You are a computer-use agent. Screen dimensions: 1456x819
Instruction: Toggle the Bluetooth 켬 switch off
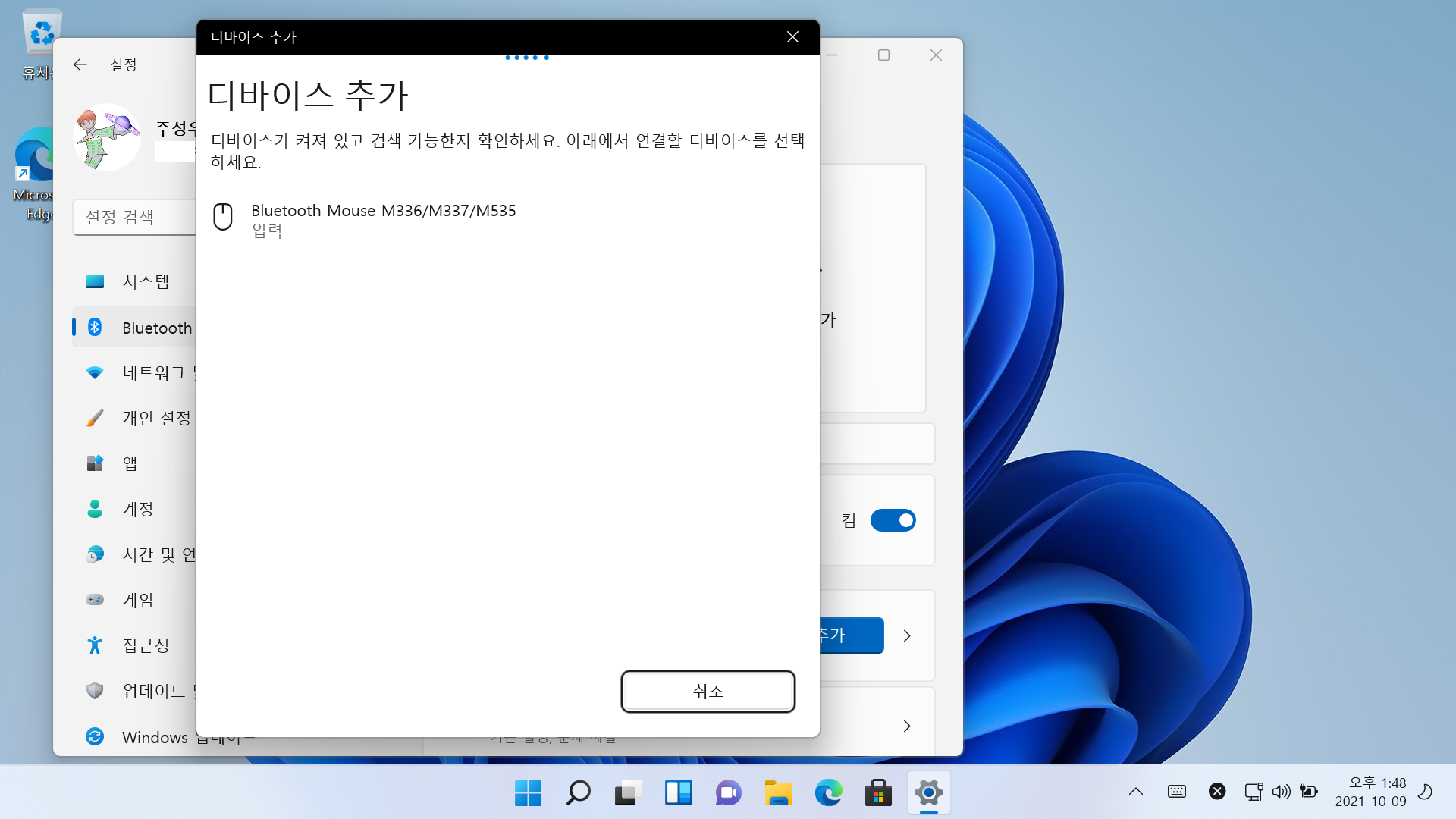tap(893, 520)
